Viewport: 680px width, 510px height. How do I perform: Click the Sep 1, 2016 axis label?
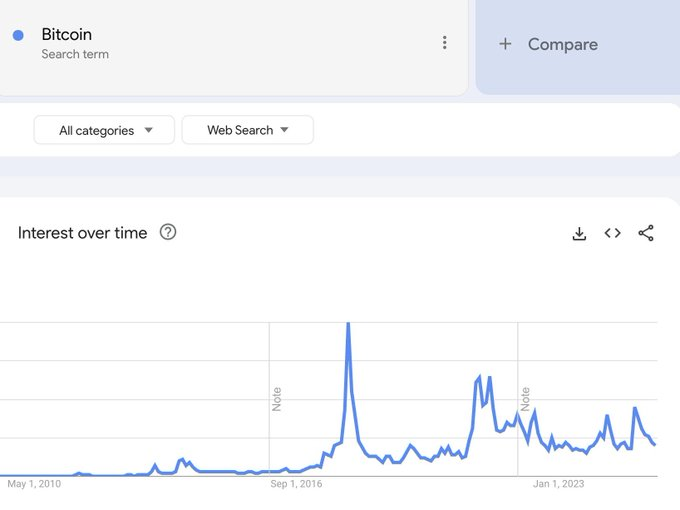pos(296,484)
